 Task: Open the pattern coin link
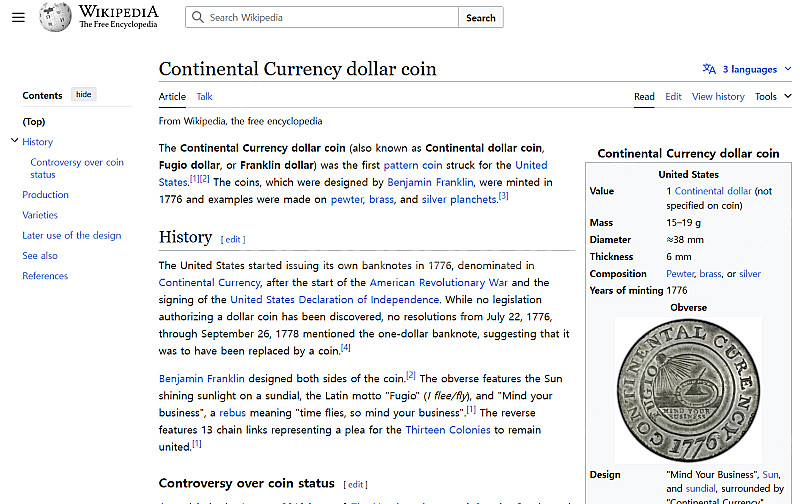pyautogui.click(x=413, y=165)
